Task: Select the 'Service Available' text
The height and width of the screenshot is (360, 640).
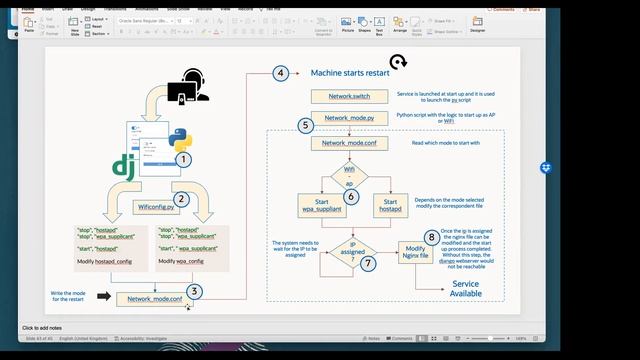Action: pyautogui.click(x=466, y=289)
